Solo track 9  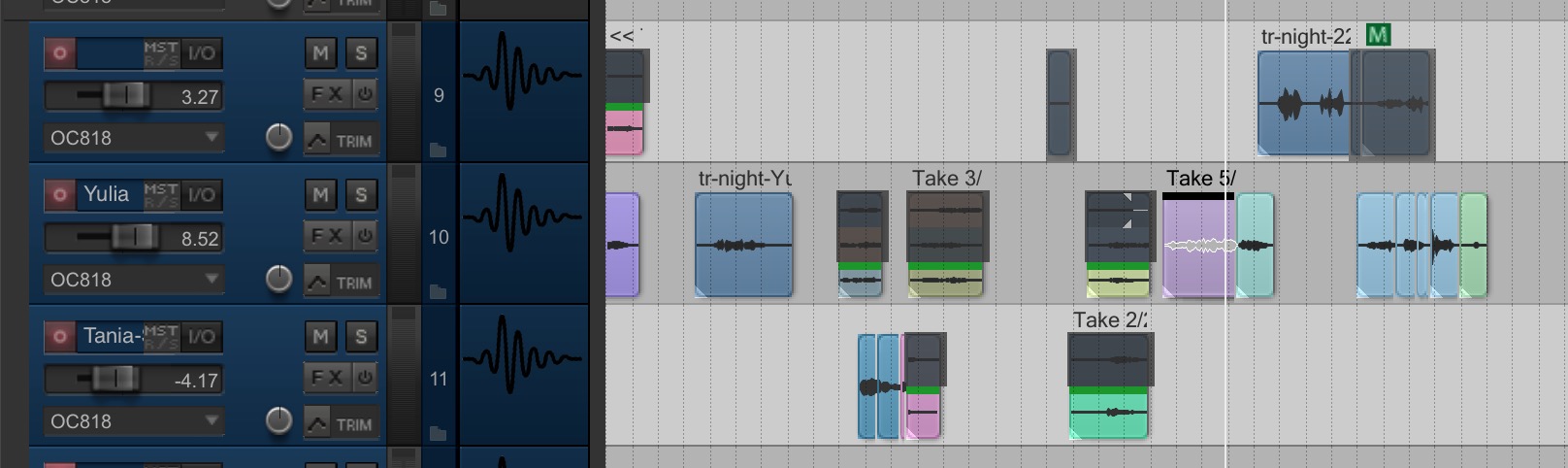point(361,52)
